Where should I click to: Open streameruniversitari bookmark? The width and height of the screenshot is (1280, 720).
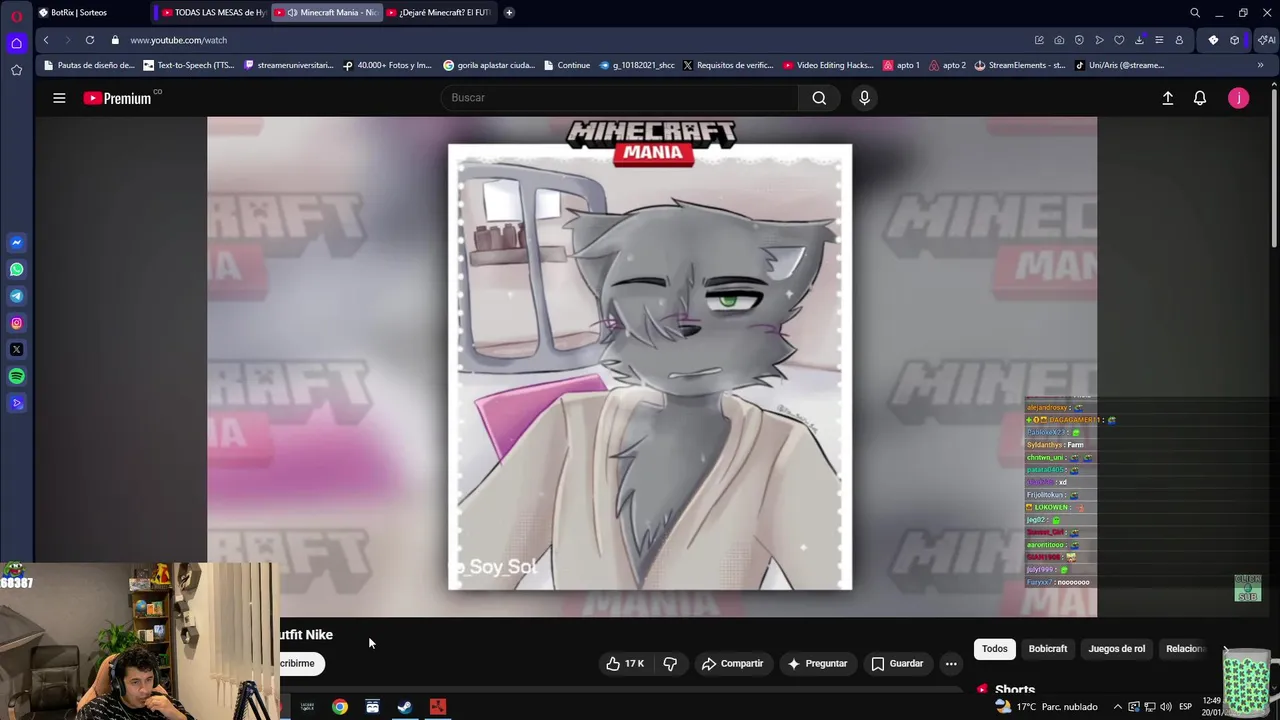tap(289, 65)
